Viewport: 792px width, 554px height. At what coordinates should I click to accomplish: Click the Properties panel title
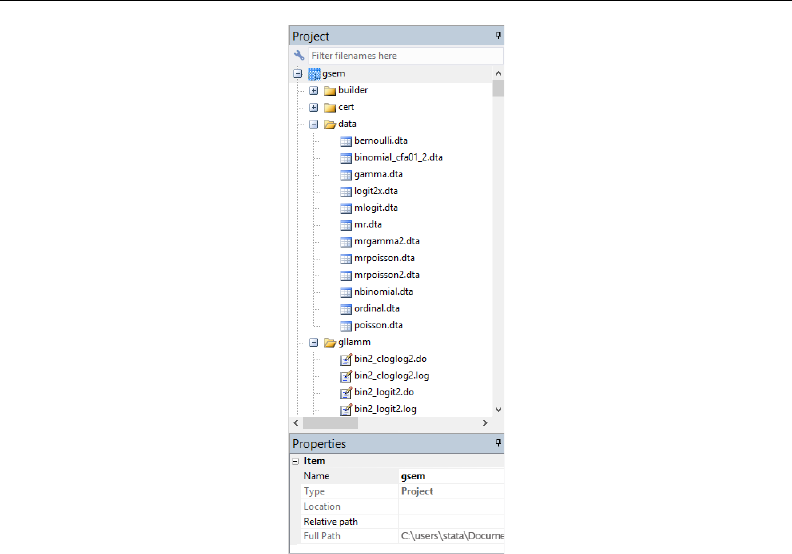click(x=319, y=444)
